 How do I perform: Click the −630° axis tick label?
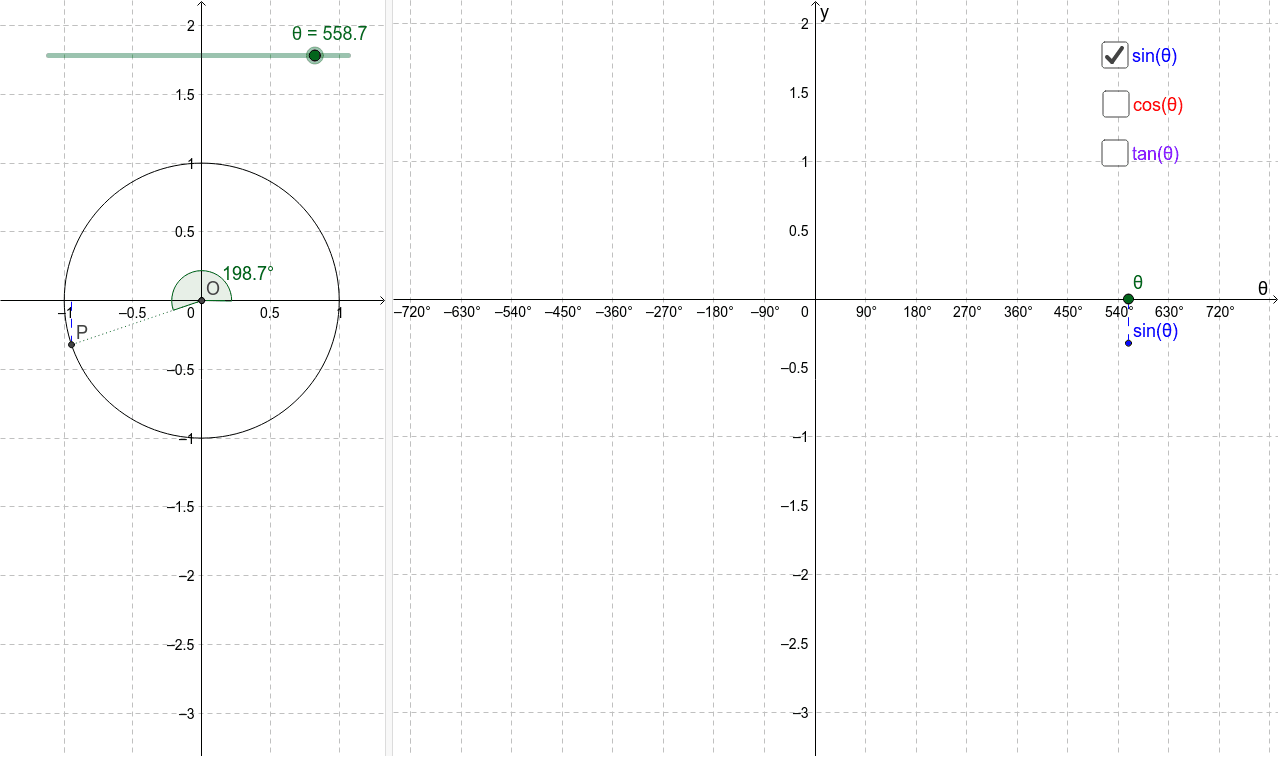click(x=462, y=312)
